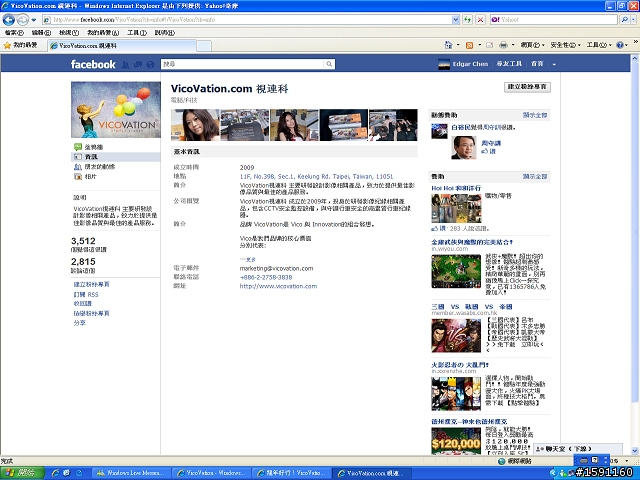Screen dimensions: 640x480
Task: Click the green Refresh page icon
Action: [x=468, y=20]
